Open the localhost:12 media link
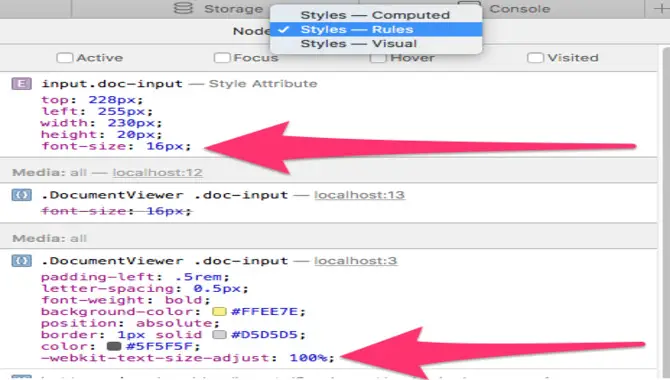 158,172
